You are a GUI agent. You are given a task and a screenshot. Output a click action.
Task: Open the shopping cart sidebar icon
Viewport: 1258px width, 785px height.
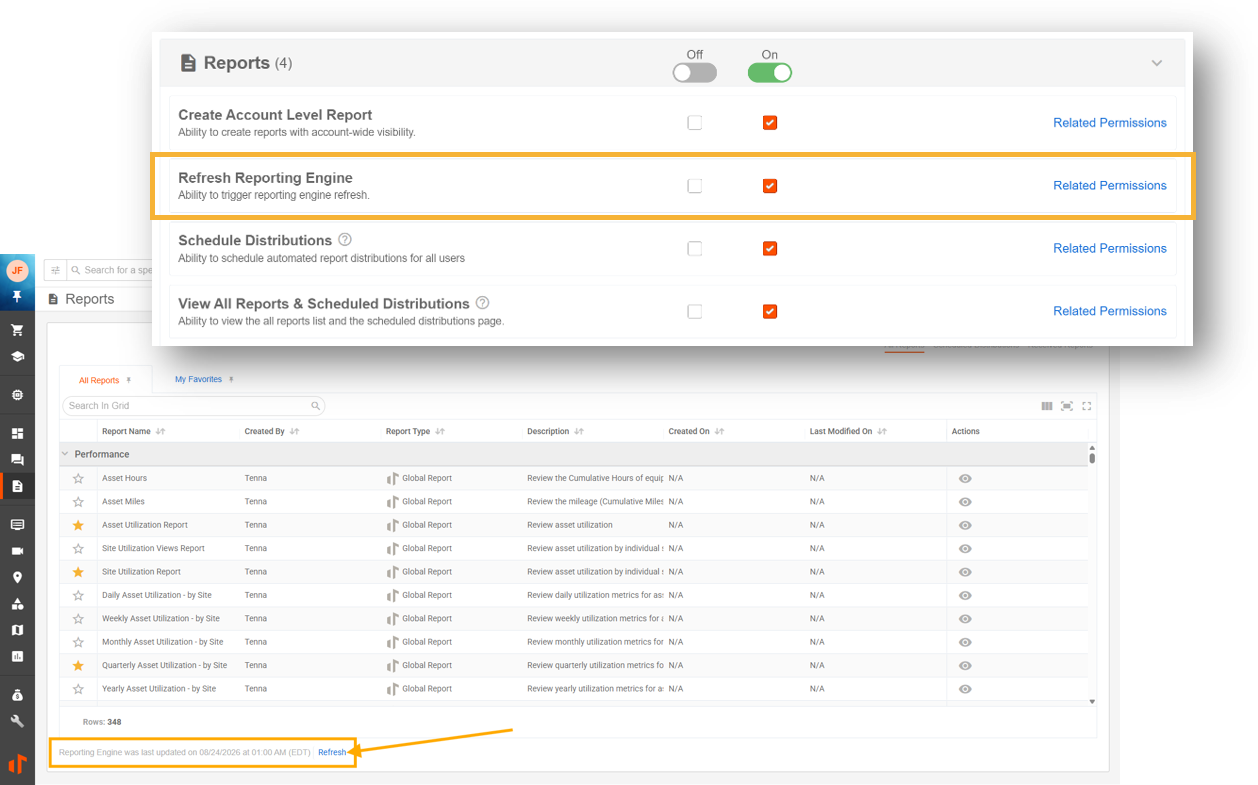tap(17, 330)
